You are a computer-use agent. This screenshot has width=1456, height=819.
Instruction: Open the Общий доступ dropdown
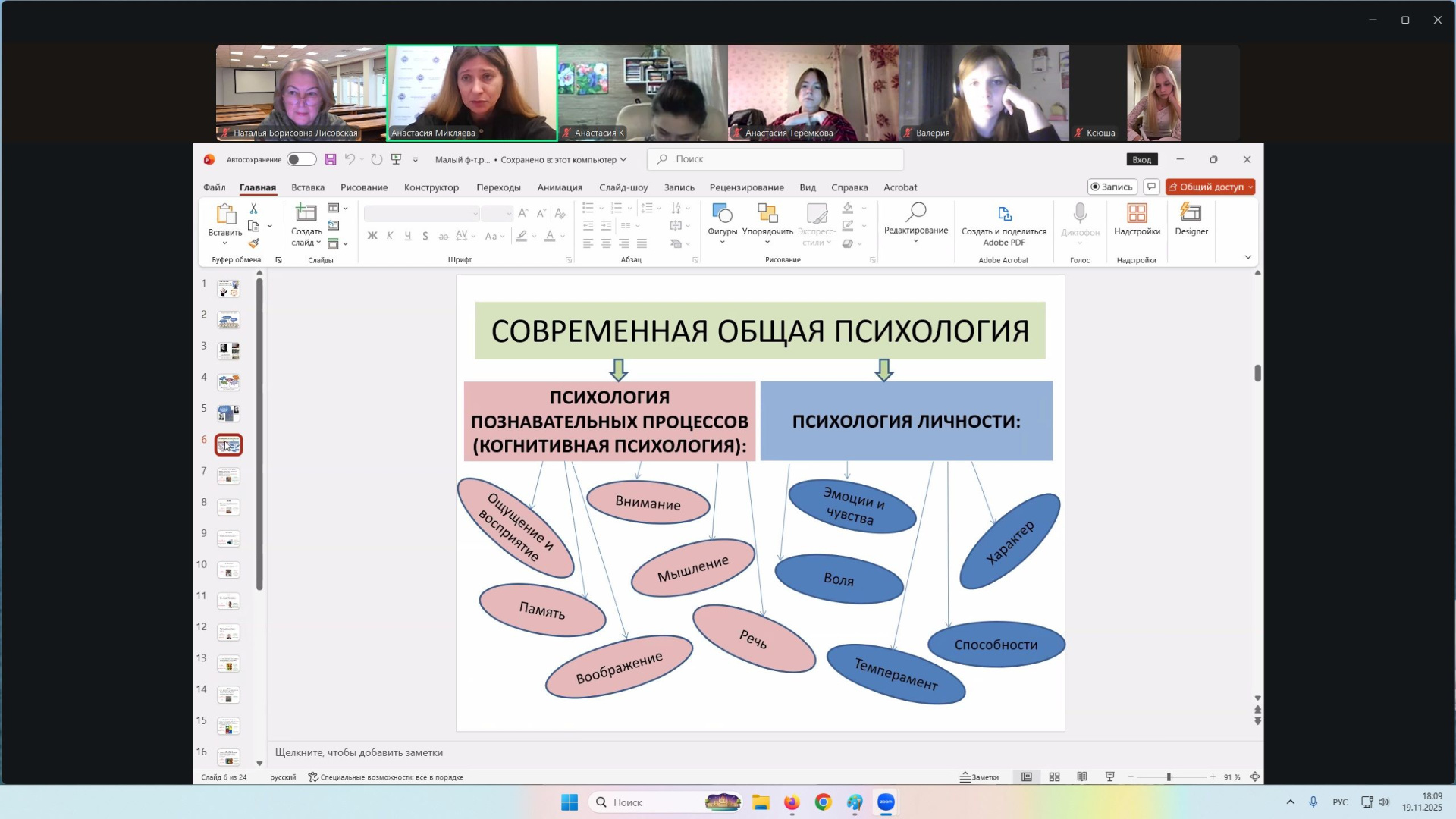(x=1250, y=187)
